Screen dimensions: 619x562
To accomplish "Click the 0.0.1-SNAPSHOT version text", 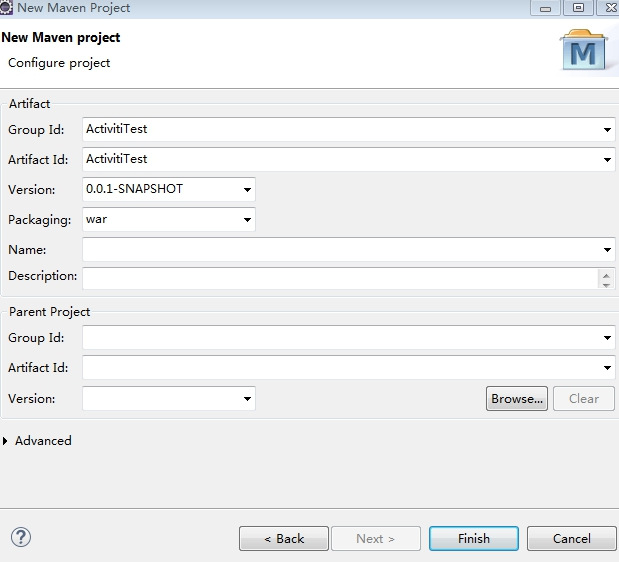I will click(x=134, y=189).
